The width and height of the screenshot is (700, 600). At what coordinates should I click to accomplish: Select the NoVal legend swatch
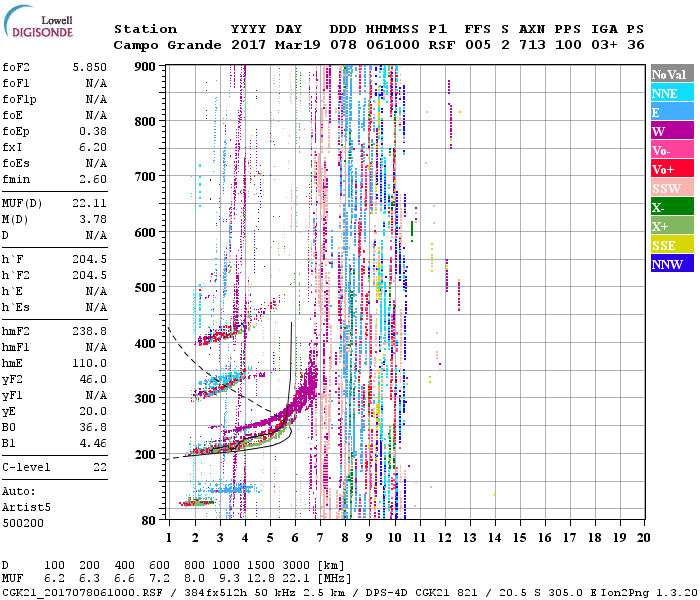[x=672, y=74]
